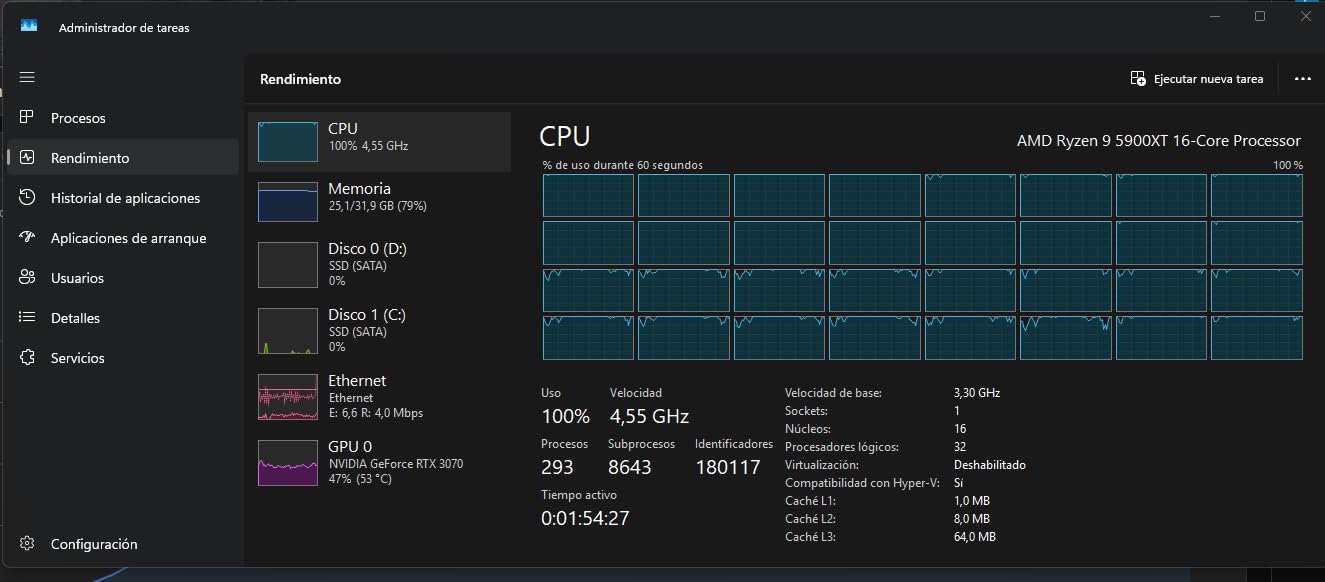The width and height of the screenshot is (1325, 582).
Task: Open Task Manager Configuración
Action: [x=27, y=543]
